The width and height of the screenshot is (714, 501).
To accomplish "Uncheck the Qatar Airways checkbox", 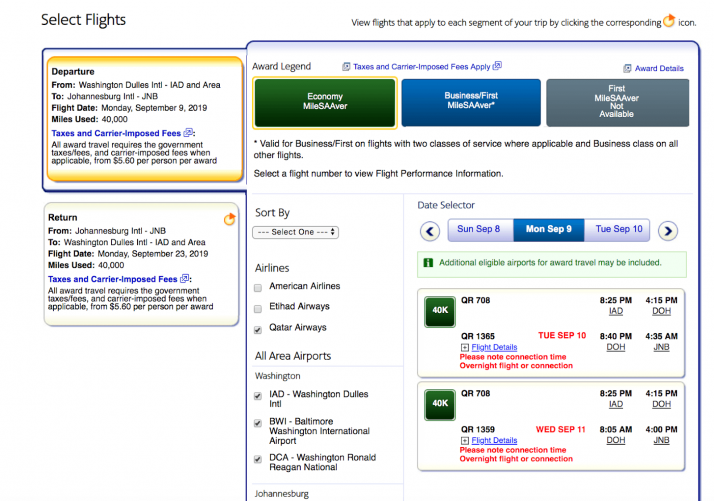I will (x=259, y=328).
